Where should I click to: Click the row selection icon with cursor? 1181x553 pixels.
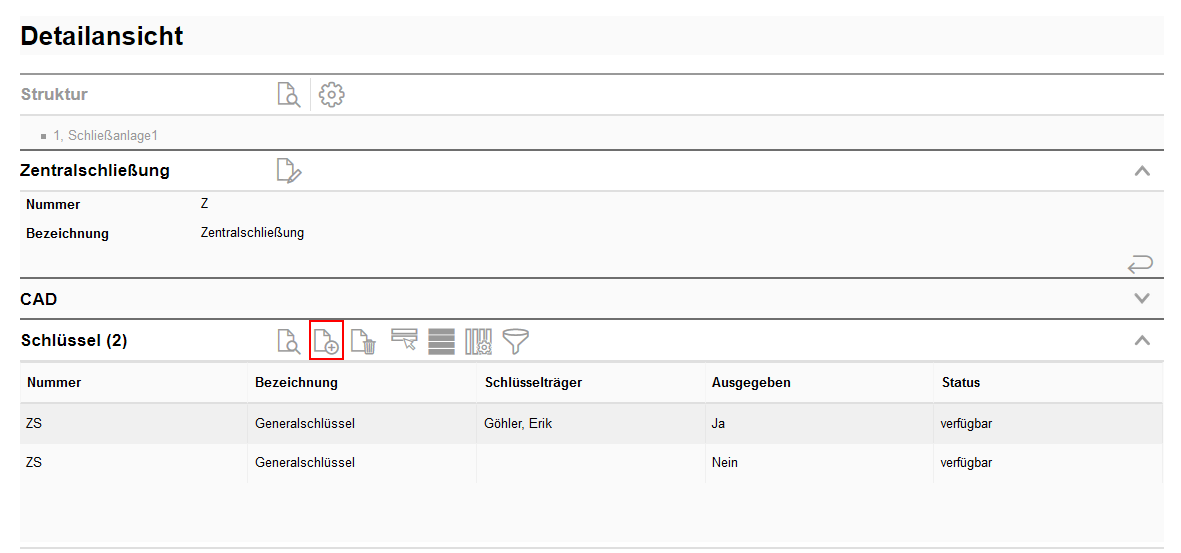coord(404,341)
